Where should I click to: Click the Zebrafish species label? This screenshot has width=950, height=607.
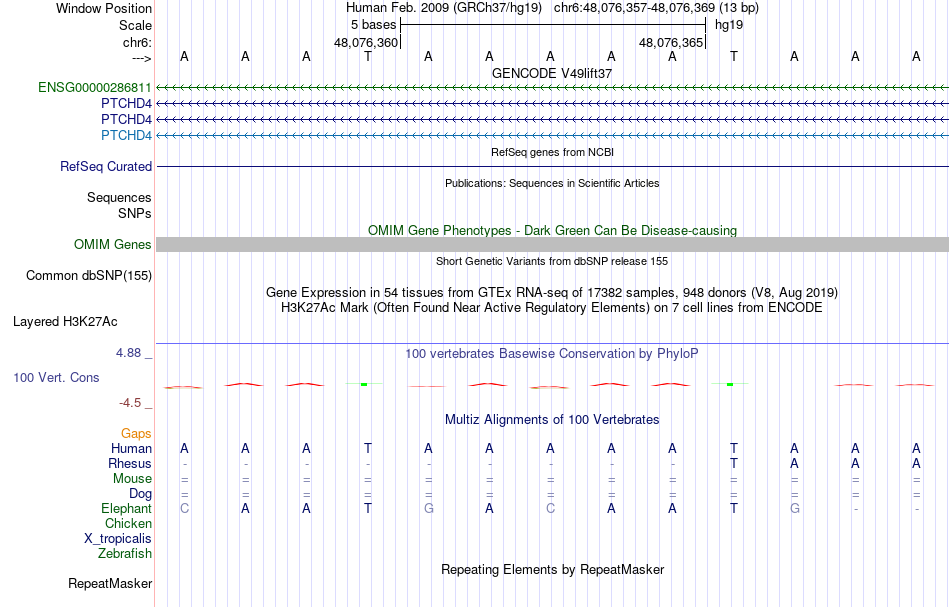[125, 553]
